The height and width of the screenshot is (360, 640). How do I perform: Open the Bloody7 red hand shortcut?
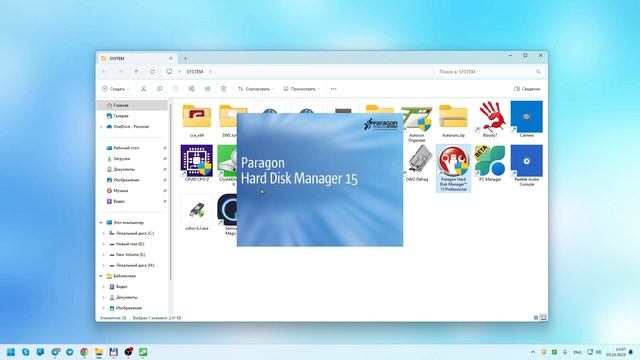tap(490, 119)
